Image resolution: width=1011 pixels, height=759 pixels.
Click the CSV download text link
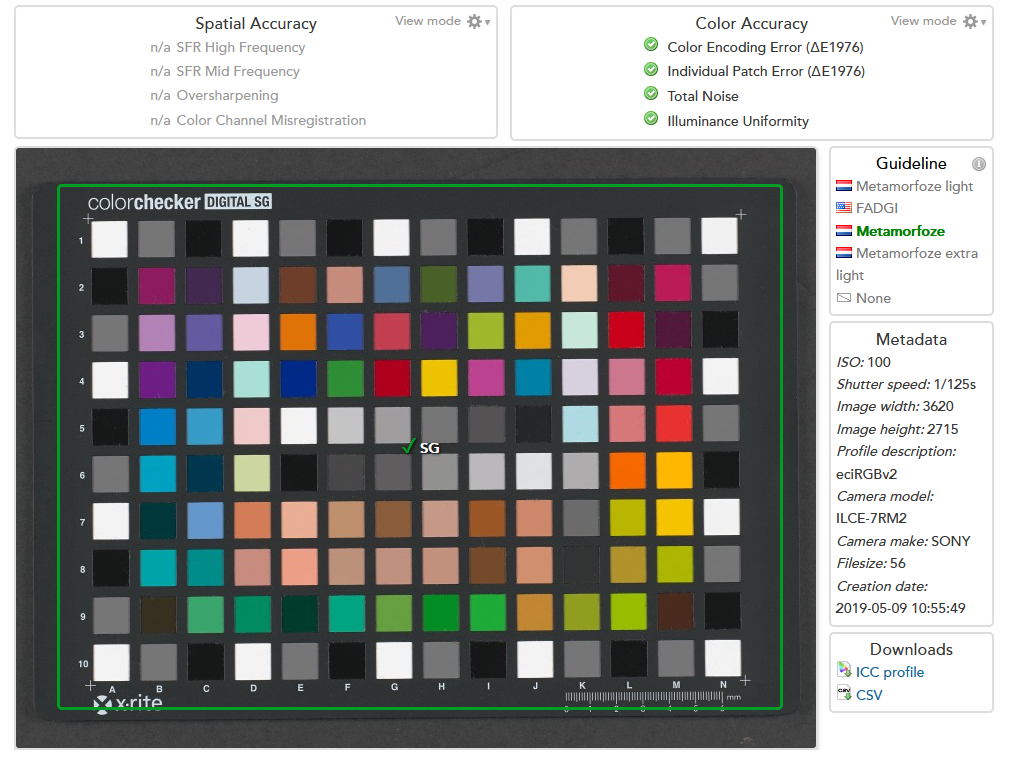pos(869,695)
